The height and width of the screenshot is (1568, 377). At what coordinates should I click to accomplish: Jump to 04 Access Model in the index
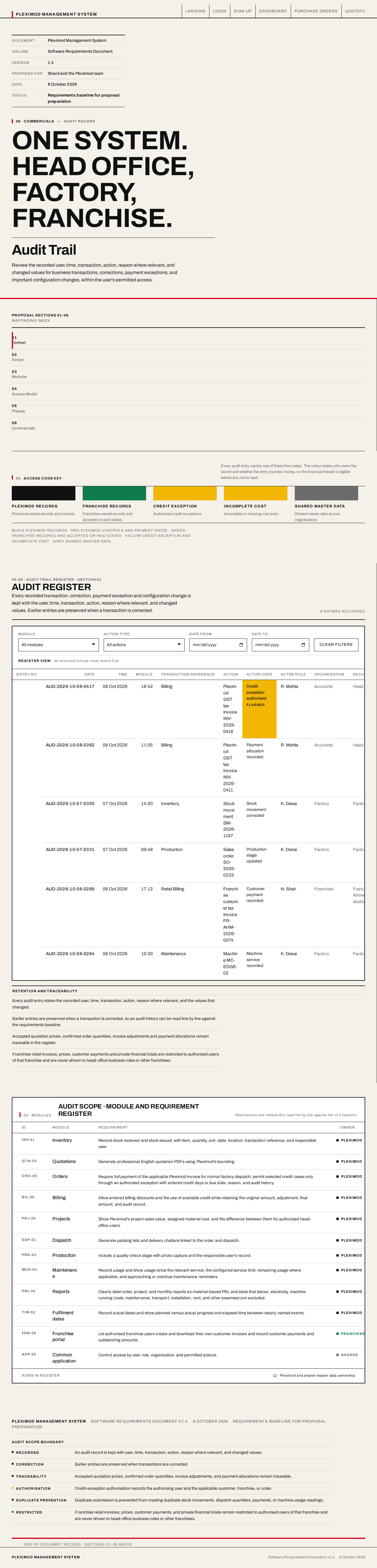(188, 391)
